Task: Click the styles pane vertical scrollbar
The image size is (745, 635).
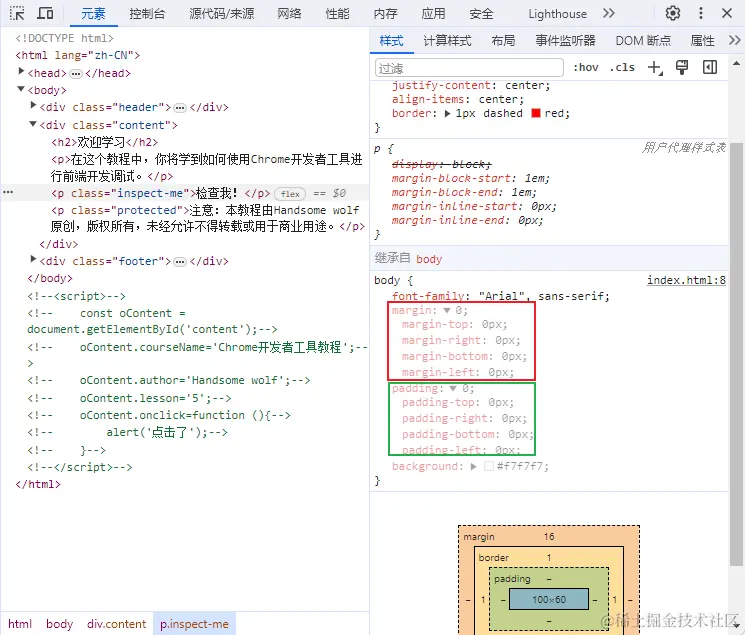Action: coord(736,354)
